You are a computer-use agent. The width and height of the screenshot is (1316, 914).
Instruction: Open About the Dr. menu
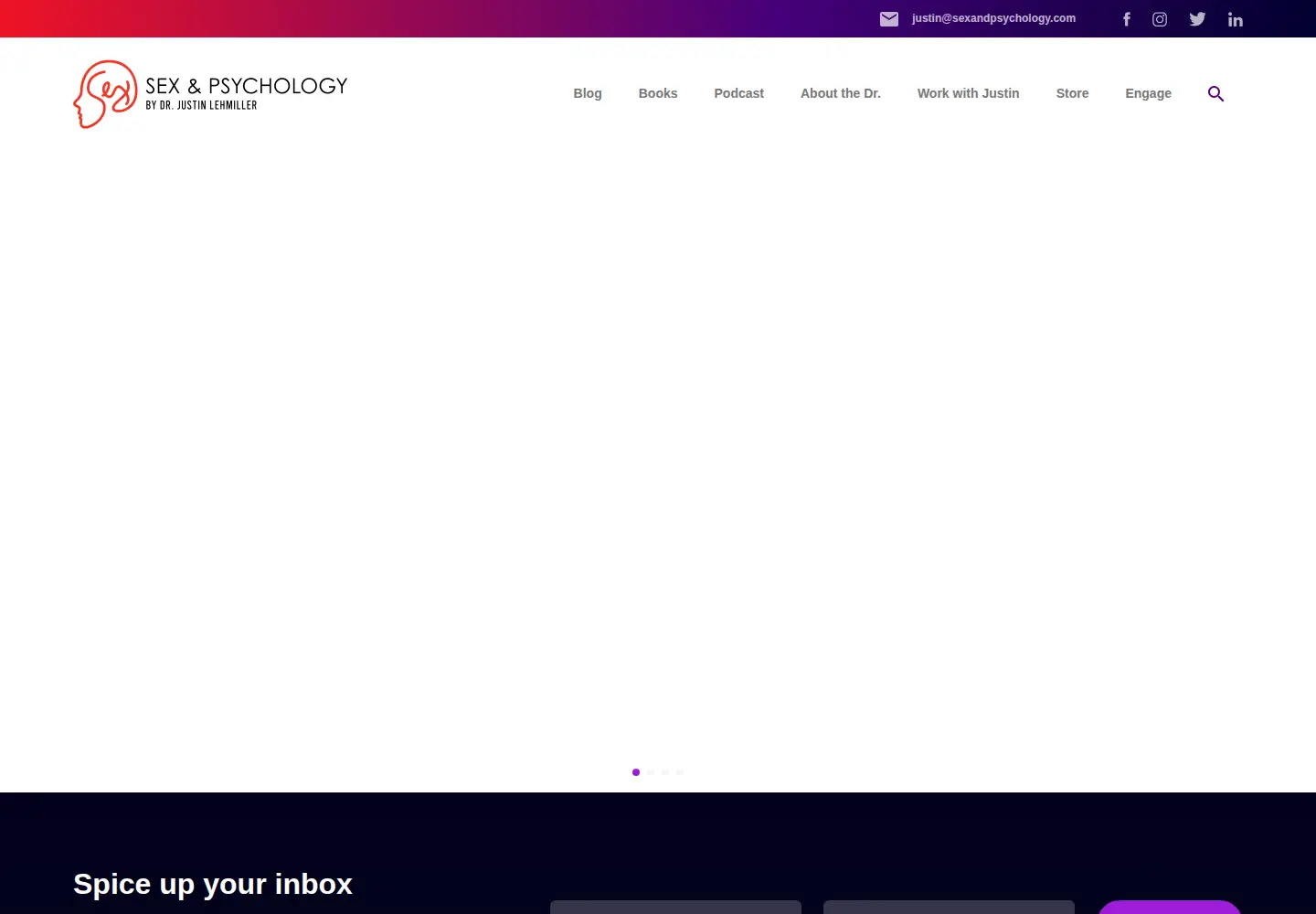(x=841, y=93)
